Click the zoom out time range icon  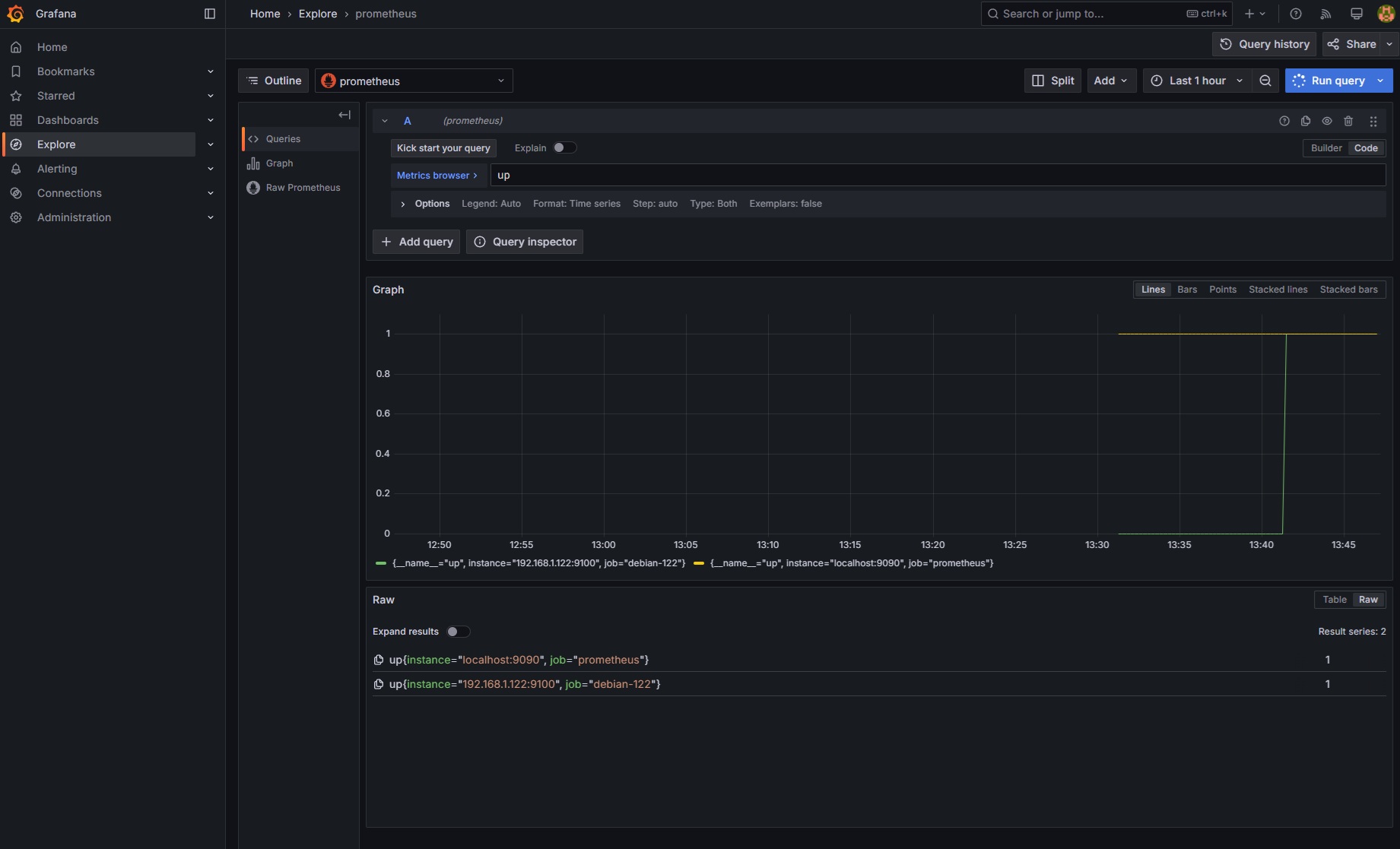[x=1265, y=81]
